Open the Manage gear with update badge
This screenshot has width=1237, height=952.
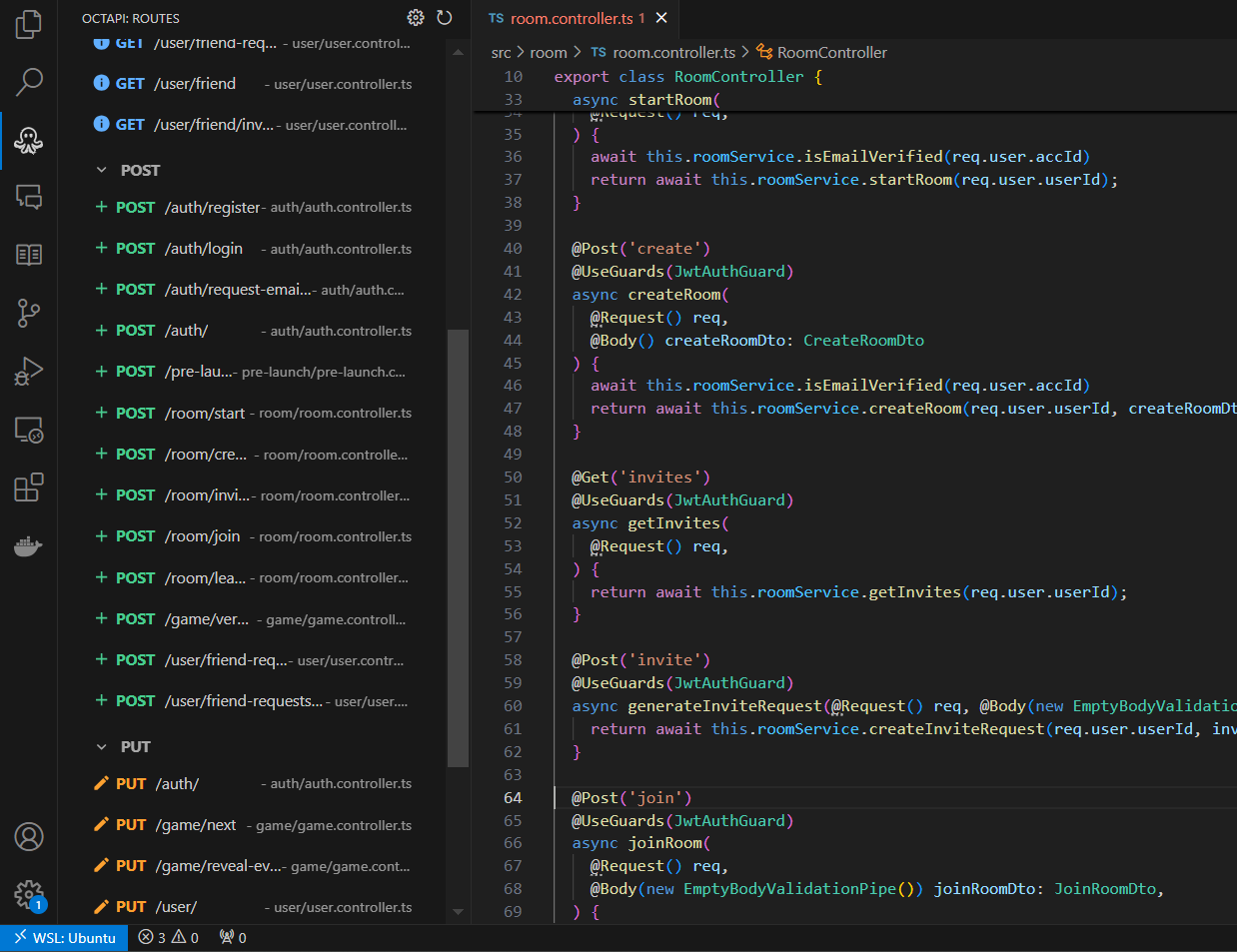point(29,895)
